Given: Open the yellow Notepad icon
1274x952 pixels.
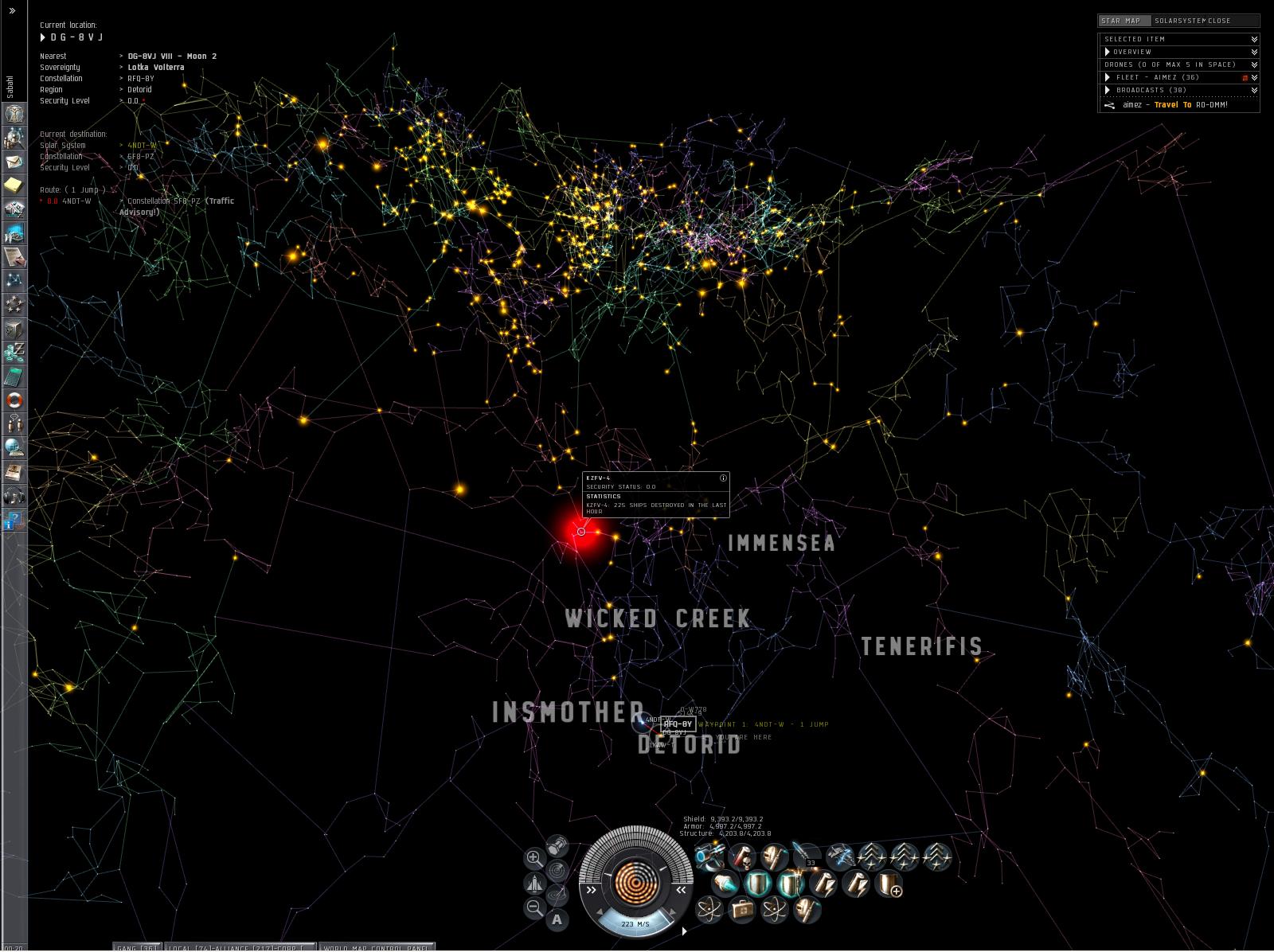Looking at the screenshot, I should 14,185.
